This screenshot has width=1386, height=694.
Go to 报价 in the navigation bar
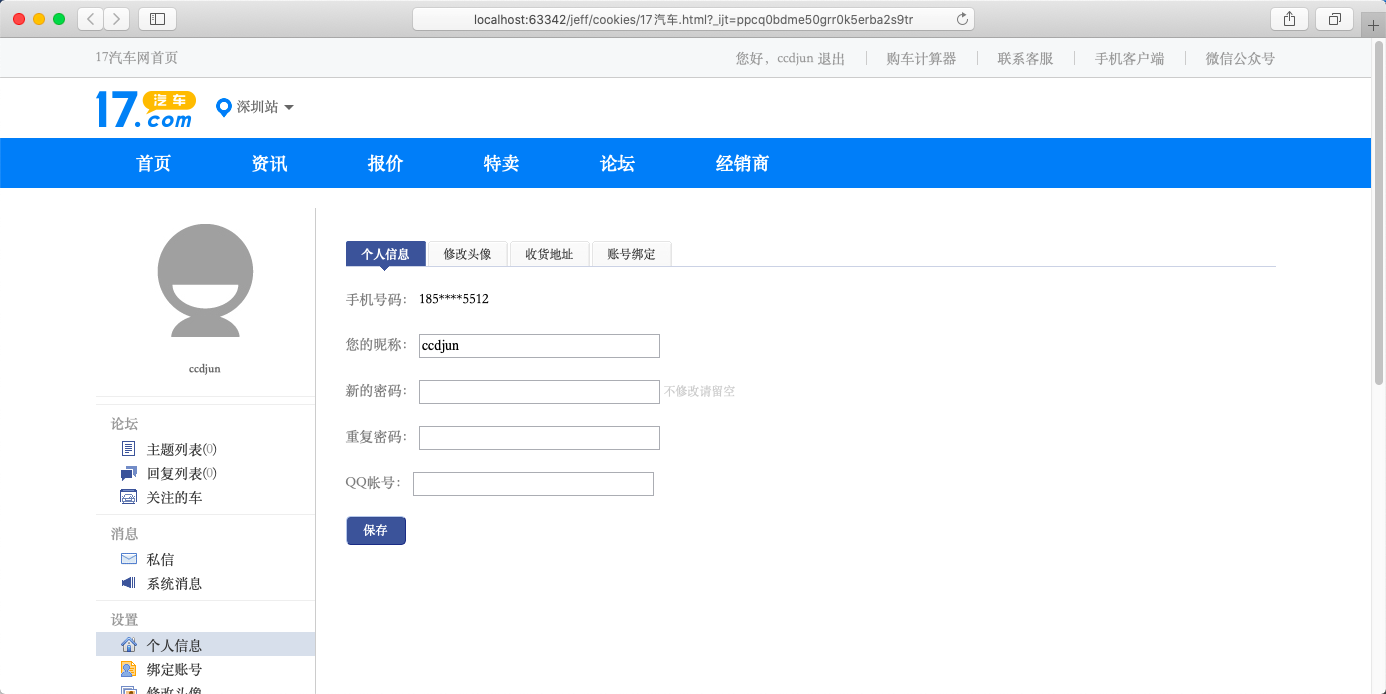tap(385, 164)
